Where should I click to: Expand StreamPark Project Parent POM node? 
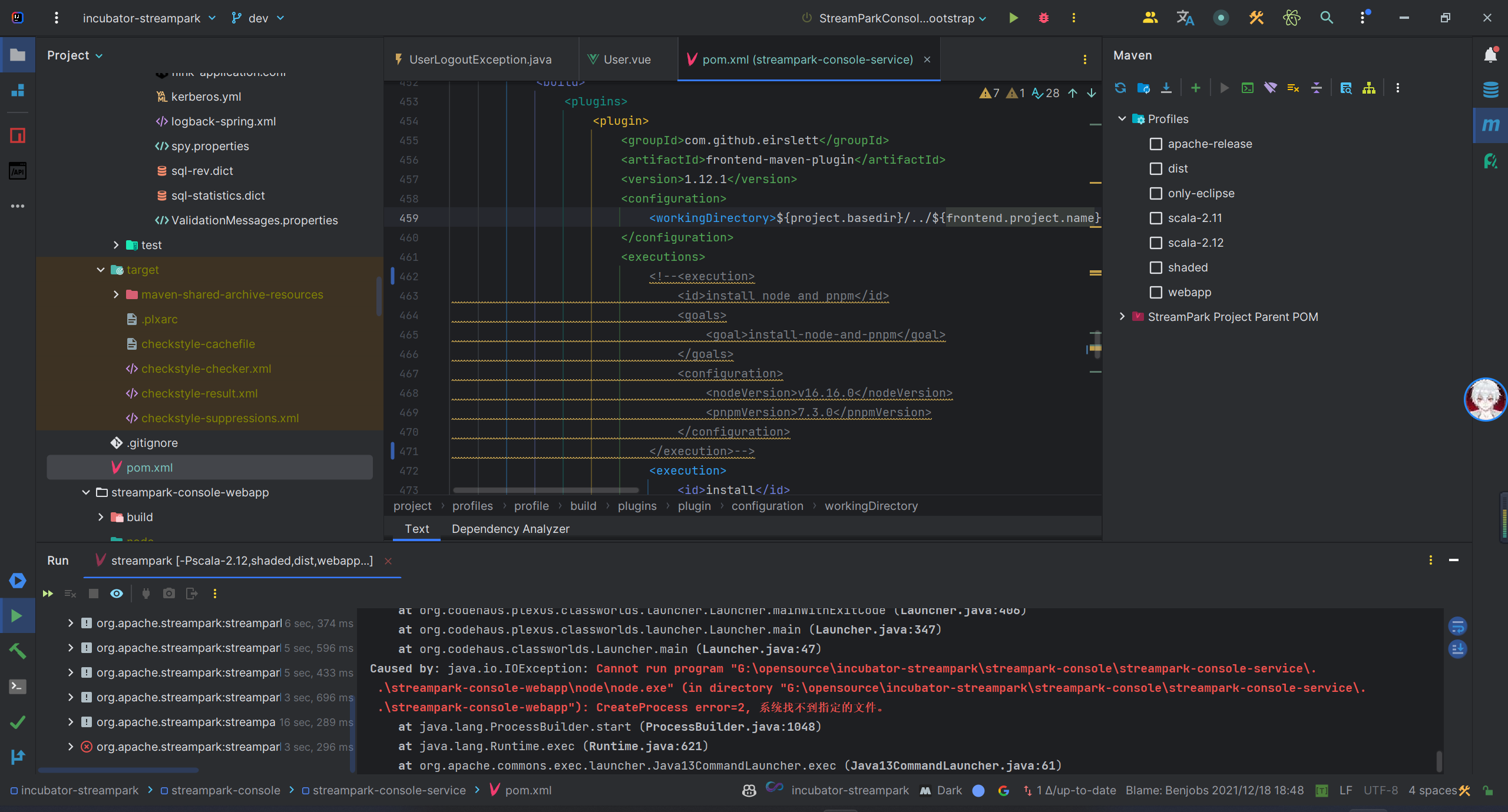(1122, 317)
